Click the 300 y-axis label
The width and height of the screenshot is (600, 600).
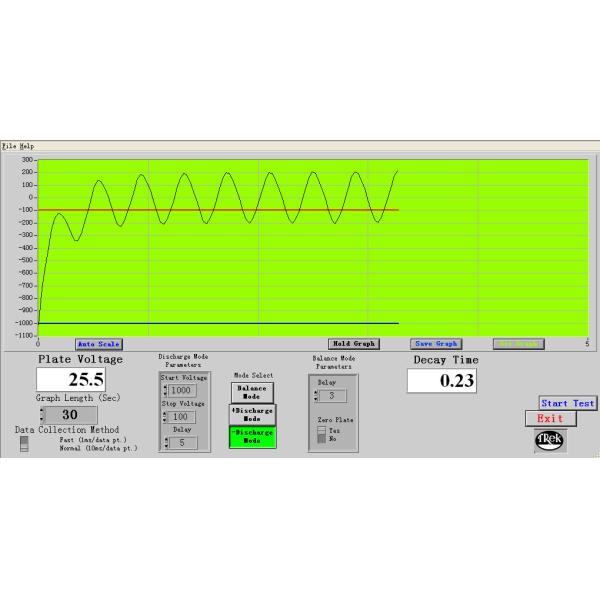tap(28, 160)
